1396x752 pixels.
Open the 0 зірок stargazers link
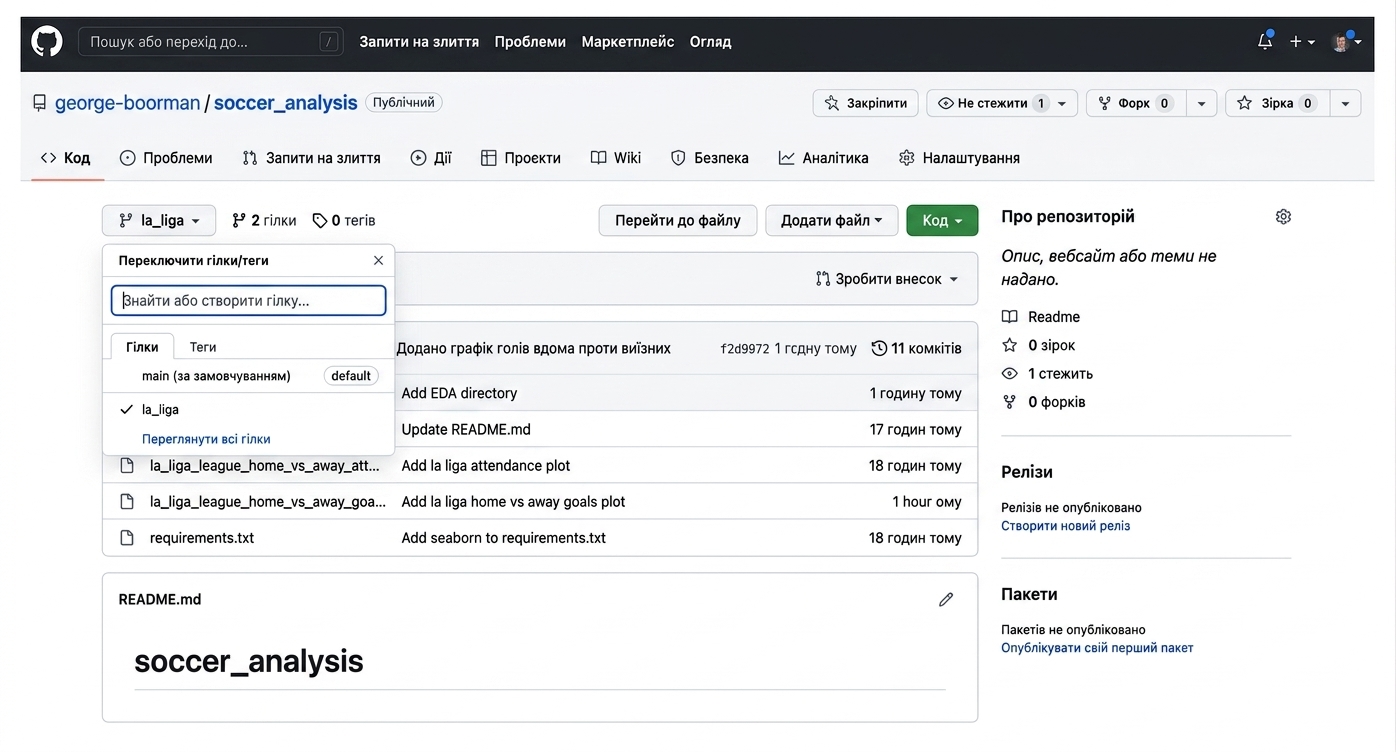1038,345
